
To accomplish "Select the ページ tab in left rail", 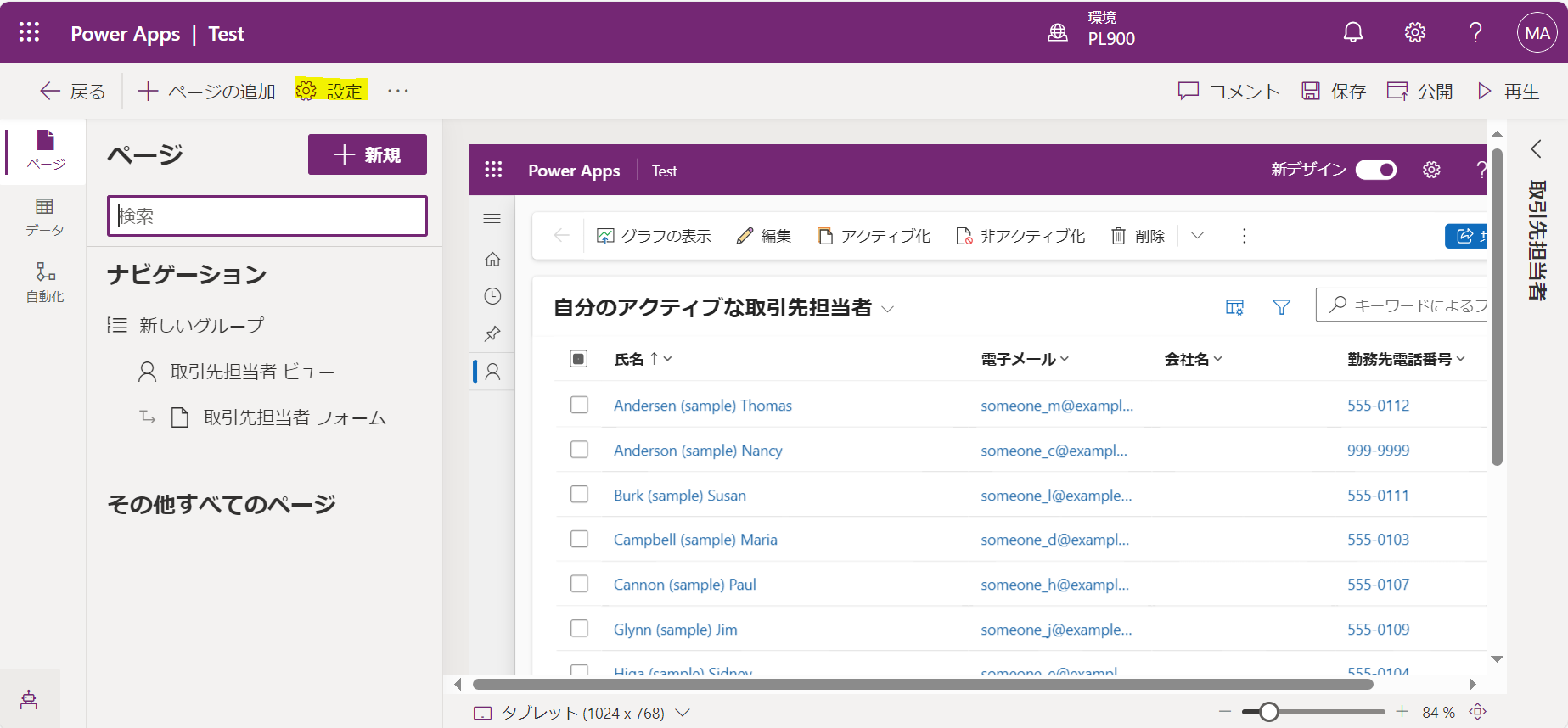I will tap(45, 150).
